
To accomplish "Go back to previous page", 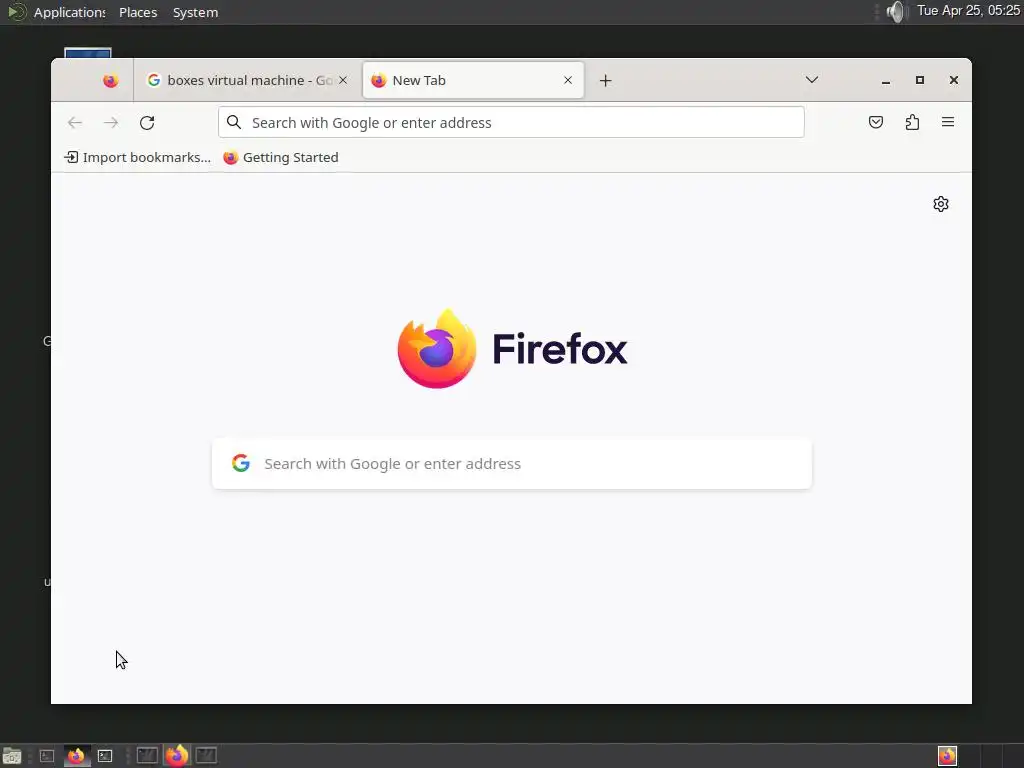I will 75,123.
